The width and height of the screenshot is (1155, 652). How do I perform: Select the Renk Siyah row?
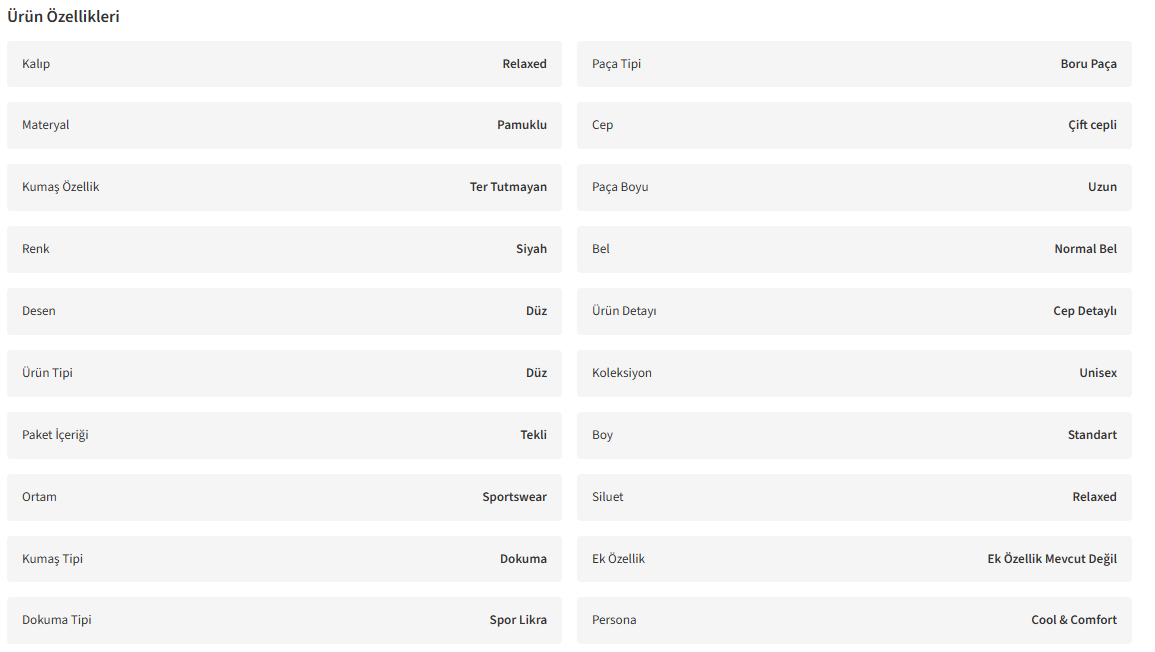(x=284, y=249)
